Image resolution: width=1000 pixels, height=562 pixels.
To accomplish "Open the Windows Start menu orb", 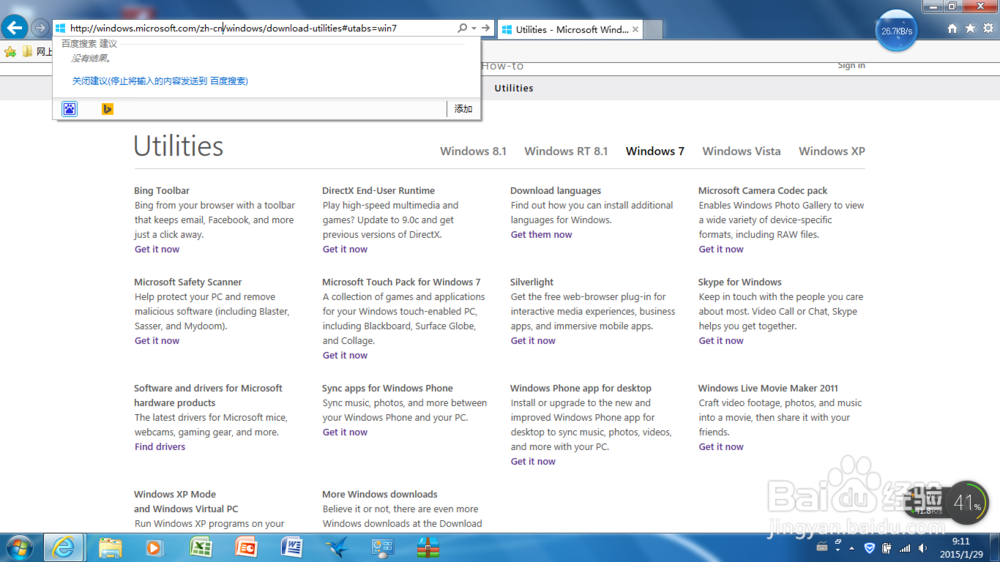I will coord(19,548).
